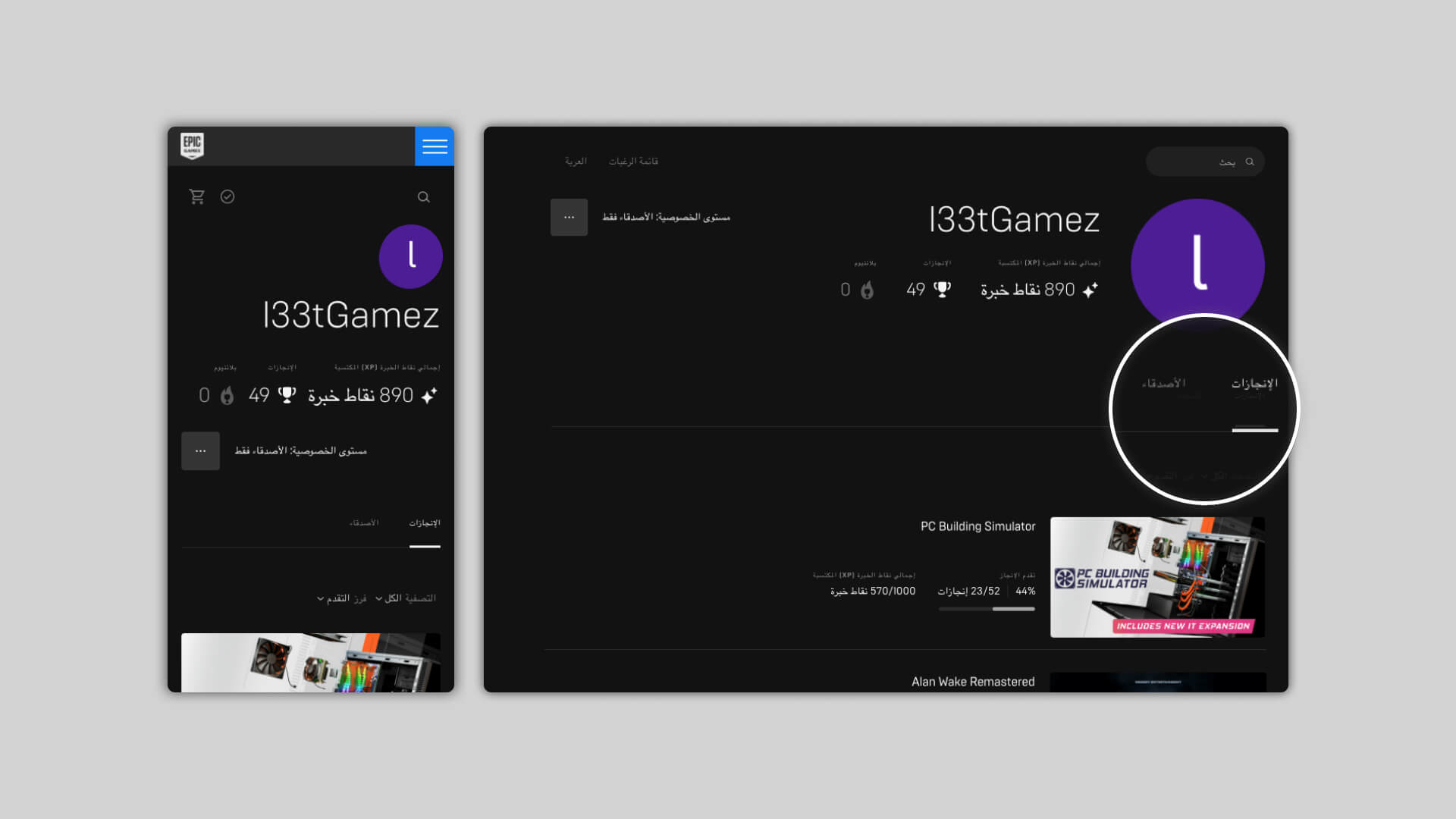Click the l33tGamez username in desktop view

point(1014,220)
